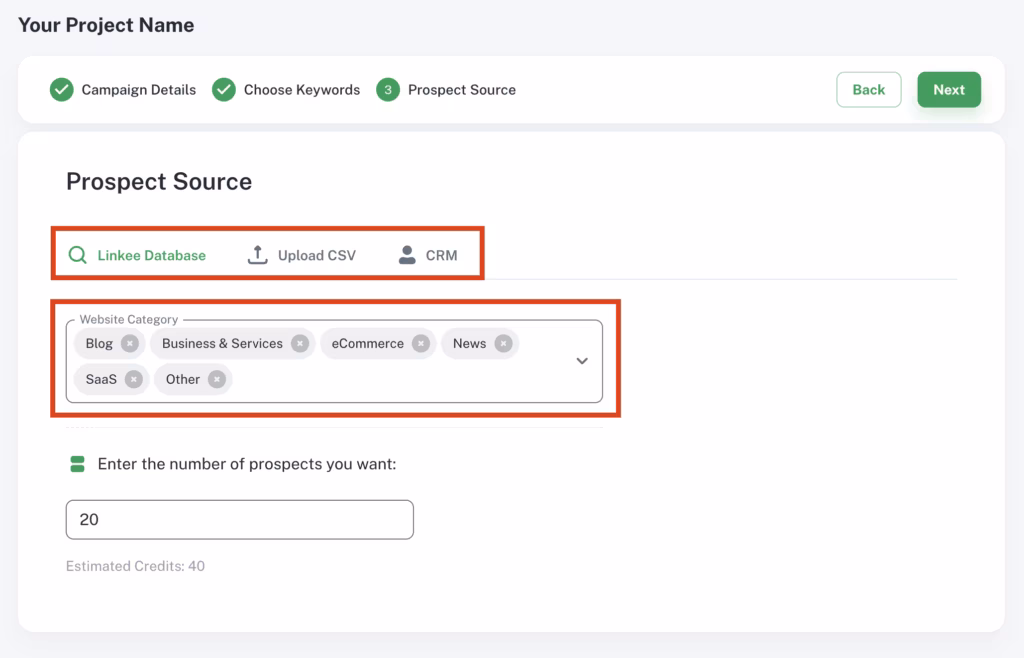Remove the SaaS category chip

(134, 379)
